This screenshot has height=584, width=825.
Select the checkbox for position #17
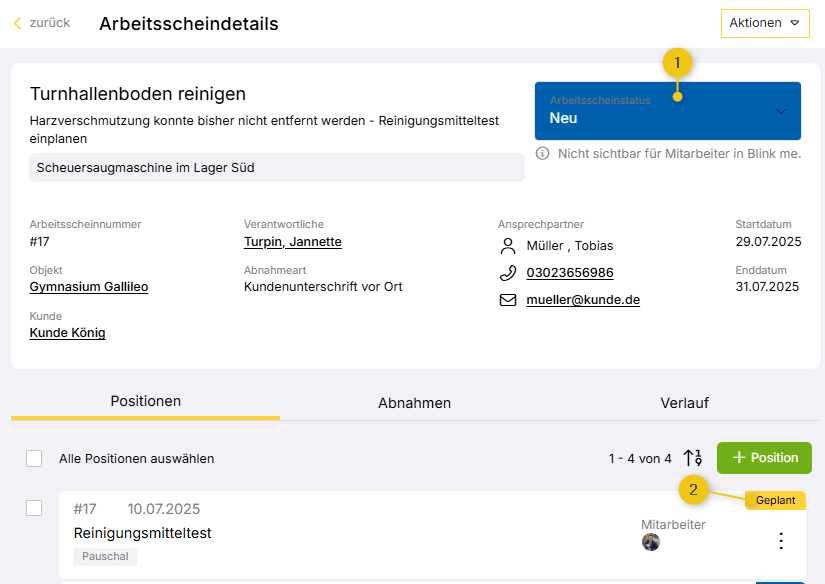pos(34,508)
